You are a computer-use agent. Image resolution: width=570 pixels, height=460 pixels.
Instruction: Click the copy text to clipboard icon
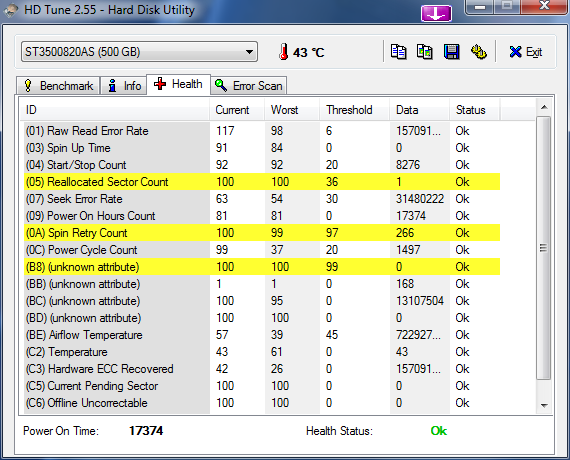tap(398, 52)
